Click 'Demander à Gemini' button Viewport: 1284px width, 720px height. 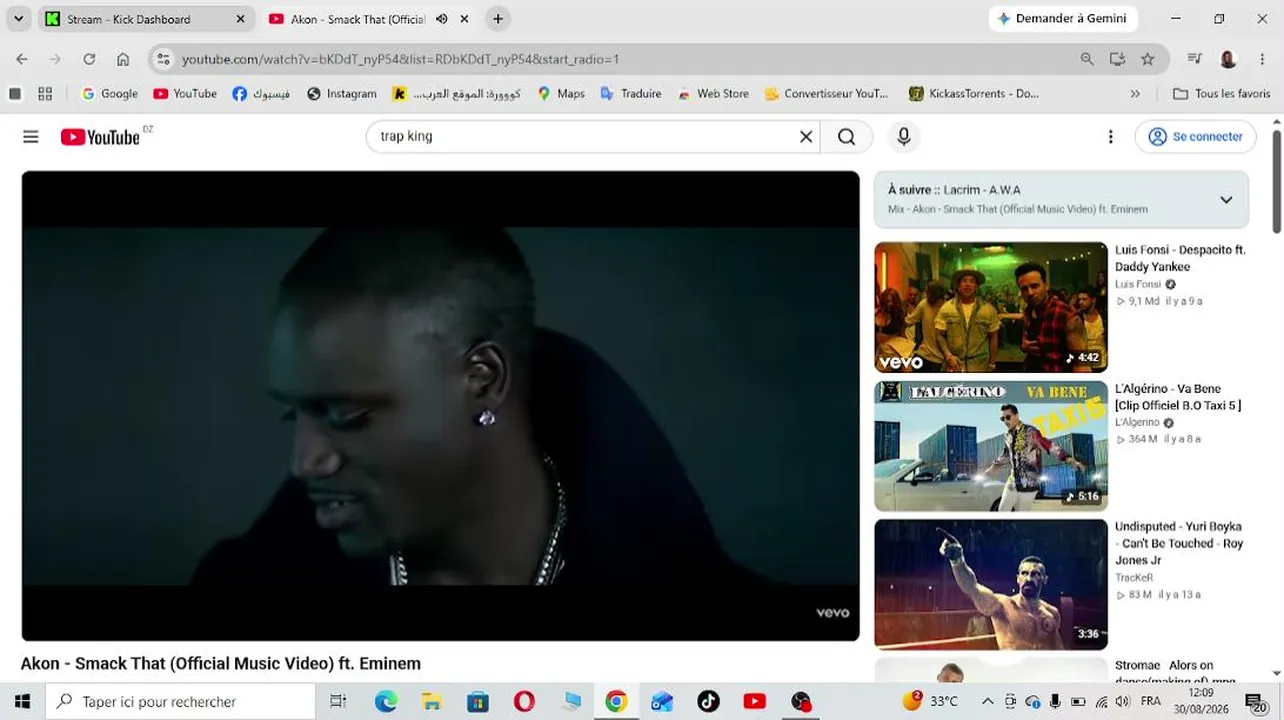[1061, 19]
